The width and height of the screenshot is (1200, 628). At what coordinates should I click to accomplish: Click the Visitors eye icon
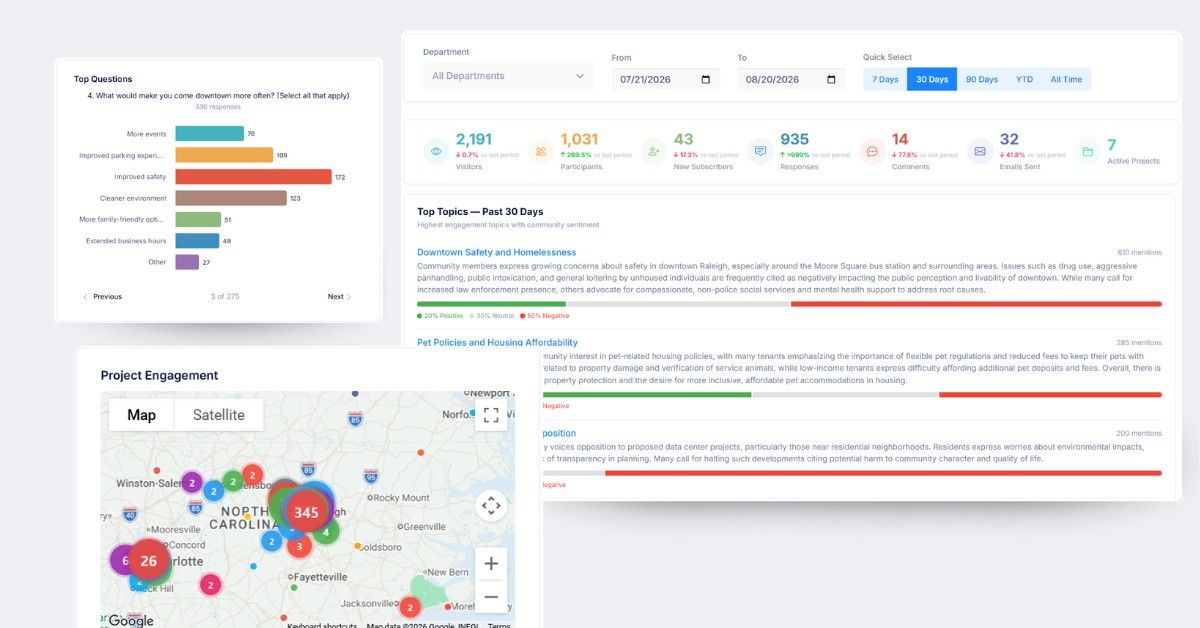click(436, 152)
